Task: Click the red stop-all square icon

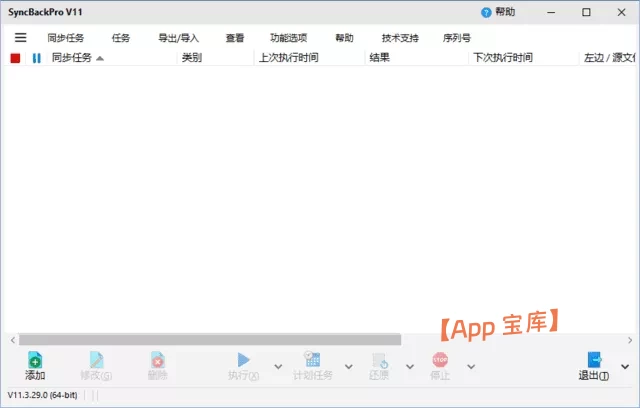Action: [16, 58]
